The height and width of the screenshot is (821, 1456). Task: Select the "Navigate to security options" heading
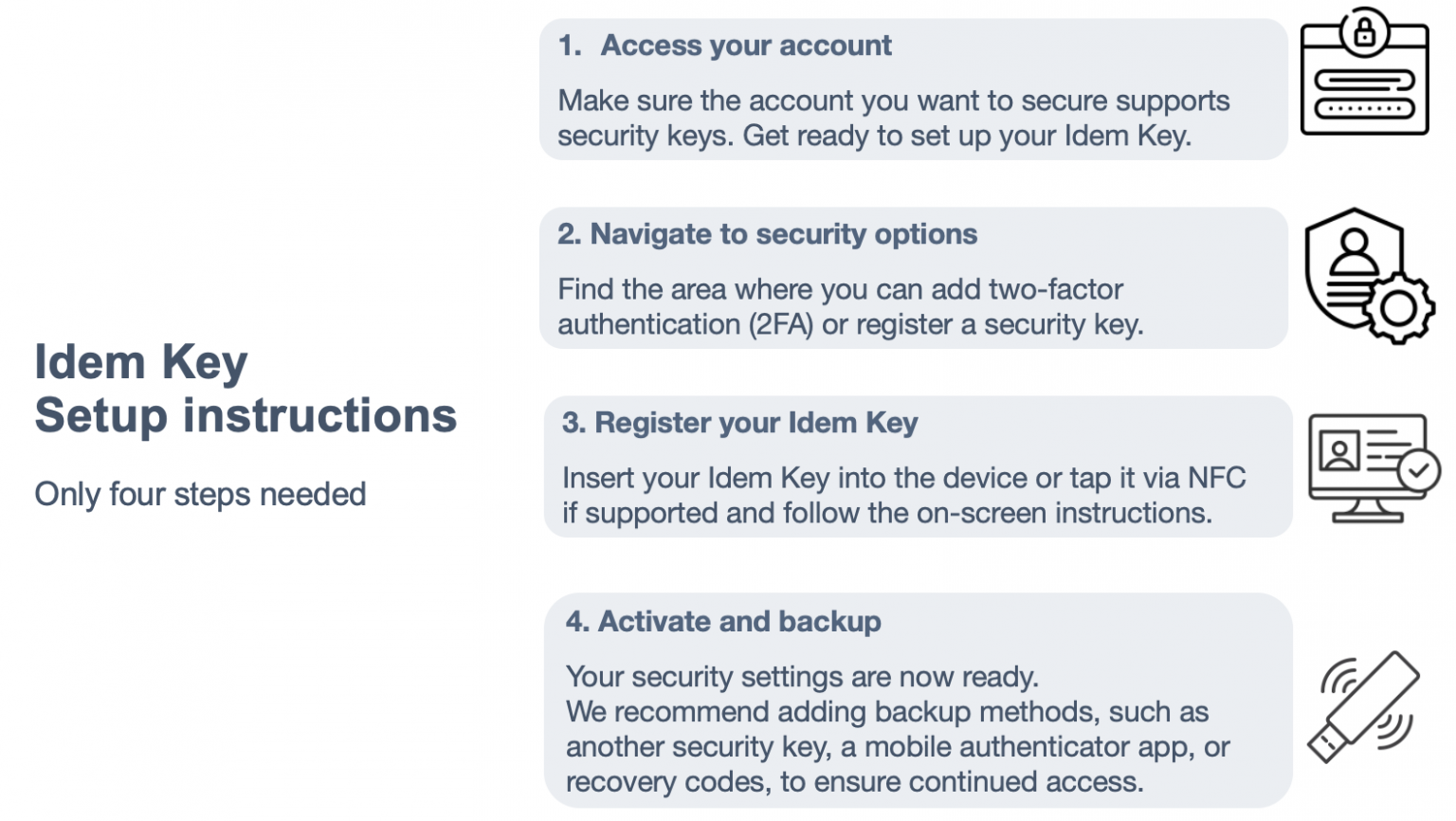pyautogui.click(x=783, y=234)
